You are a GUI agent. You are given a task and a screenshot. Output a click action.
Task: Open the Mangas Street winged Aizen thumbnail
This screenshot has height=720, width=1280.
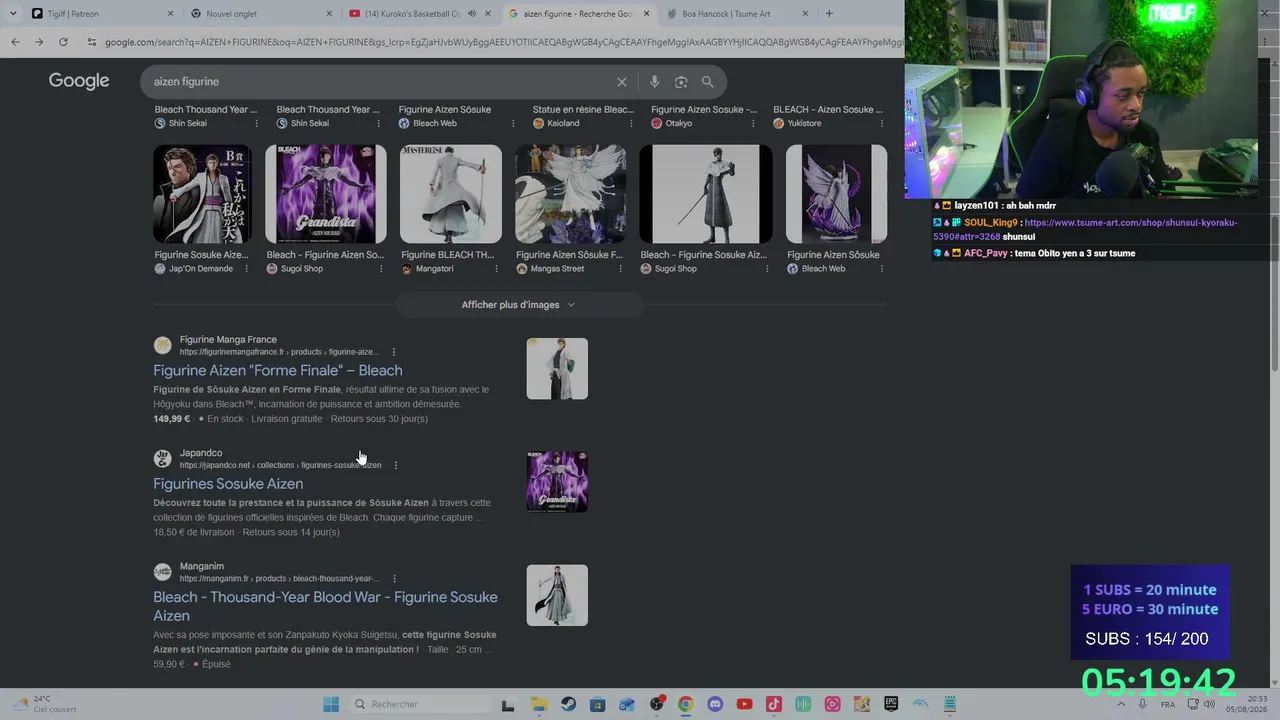coord(571,194)
